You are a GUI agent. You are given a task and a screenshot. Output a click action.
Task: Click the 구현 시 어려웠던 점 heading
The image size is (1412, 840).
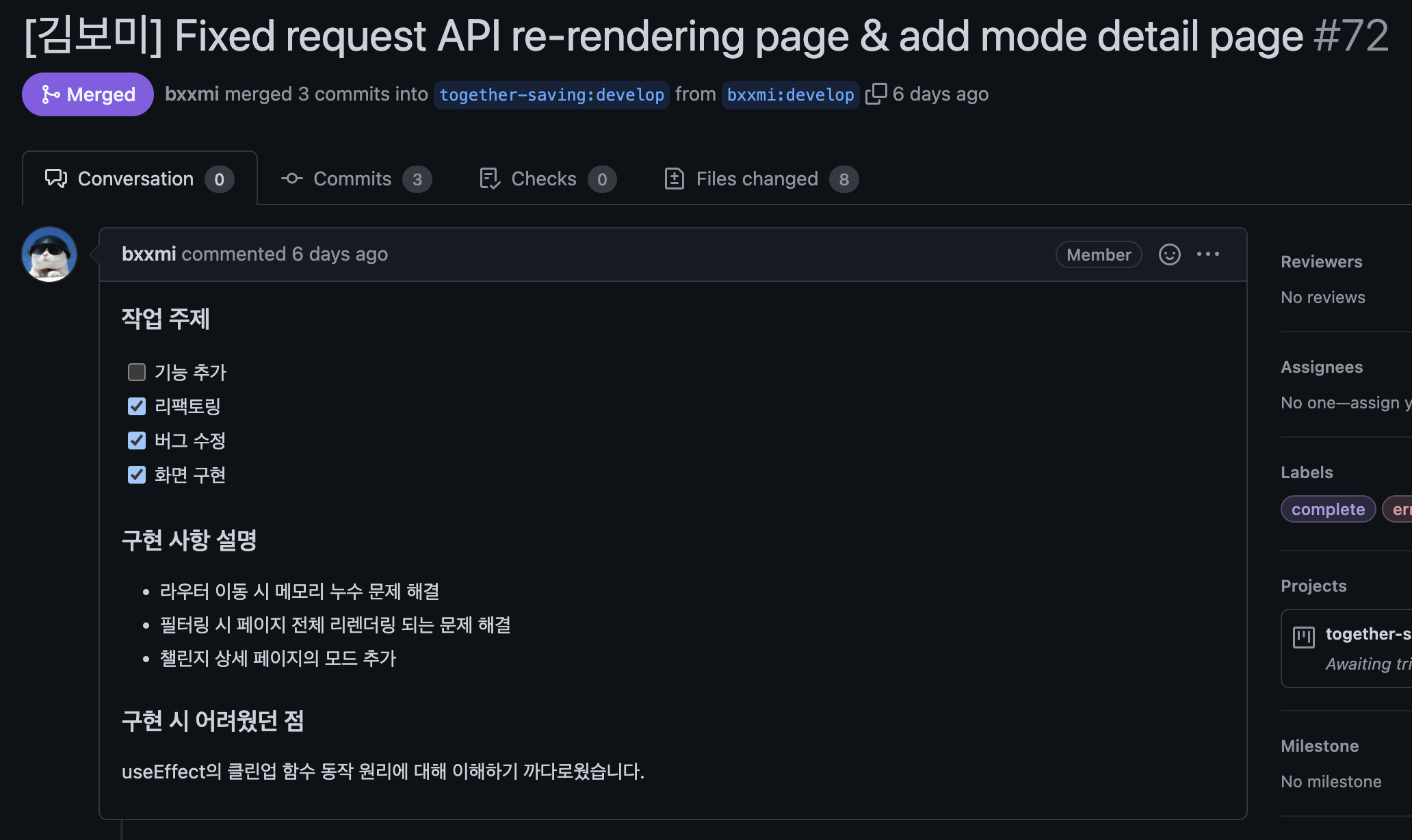pos(213,721)
